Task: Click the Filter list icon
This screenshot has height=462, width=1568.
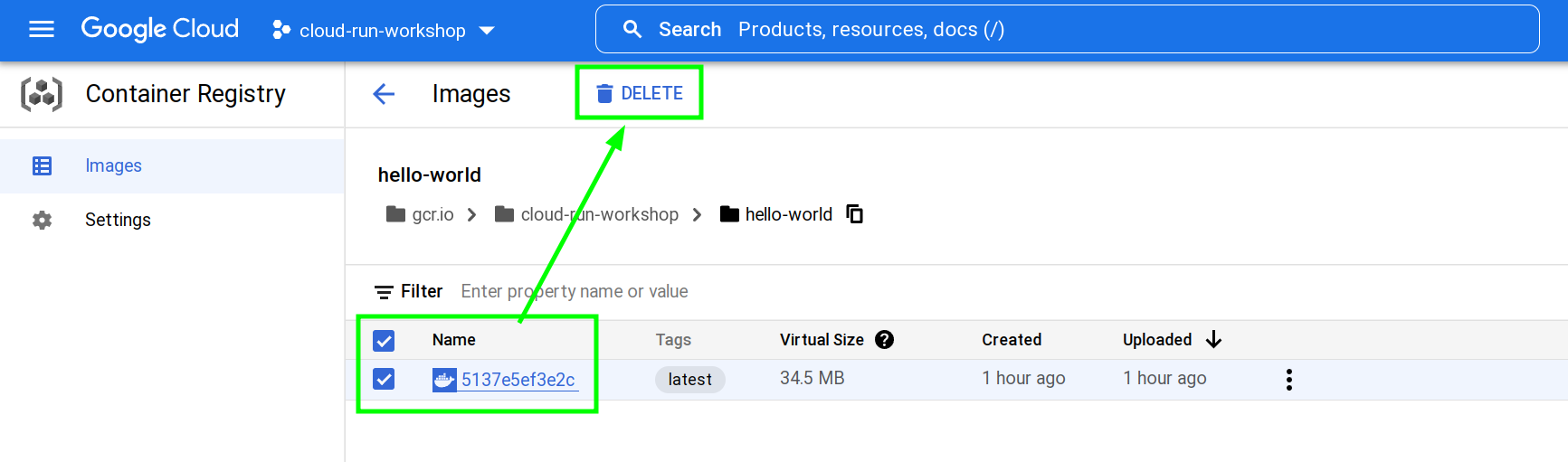Action: [384, 292]
